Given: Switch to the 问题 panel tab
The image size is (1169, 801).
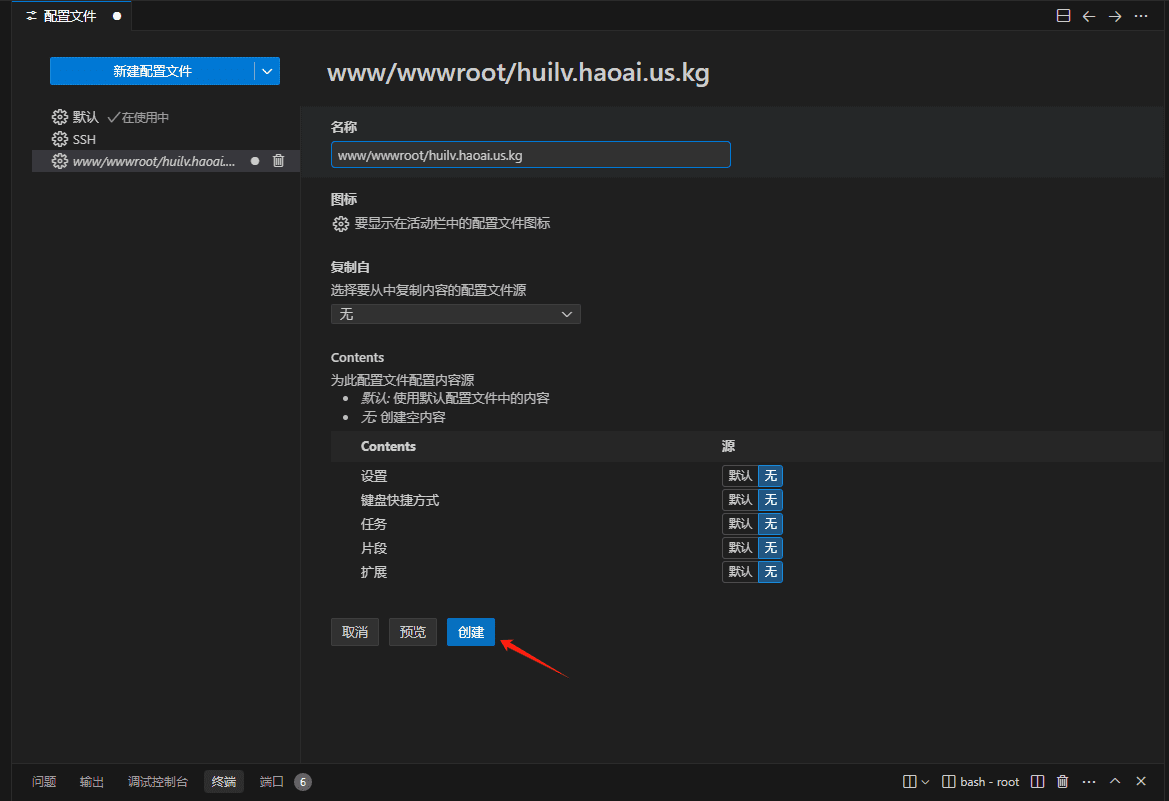Looking at the screenshot, I should coord(44,782).
